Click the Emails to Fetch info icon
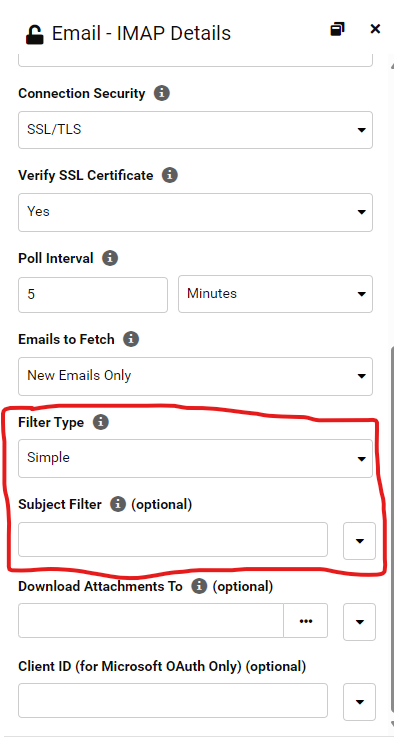394x743 pixels. (131, 339)
